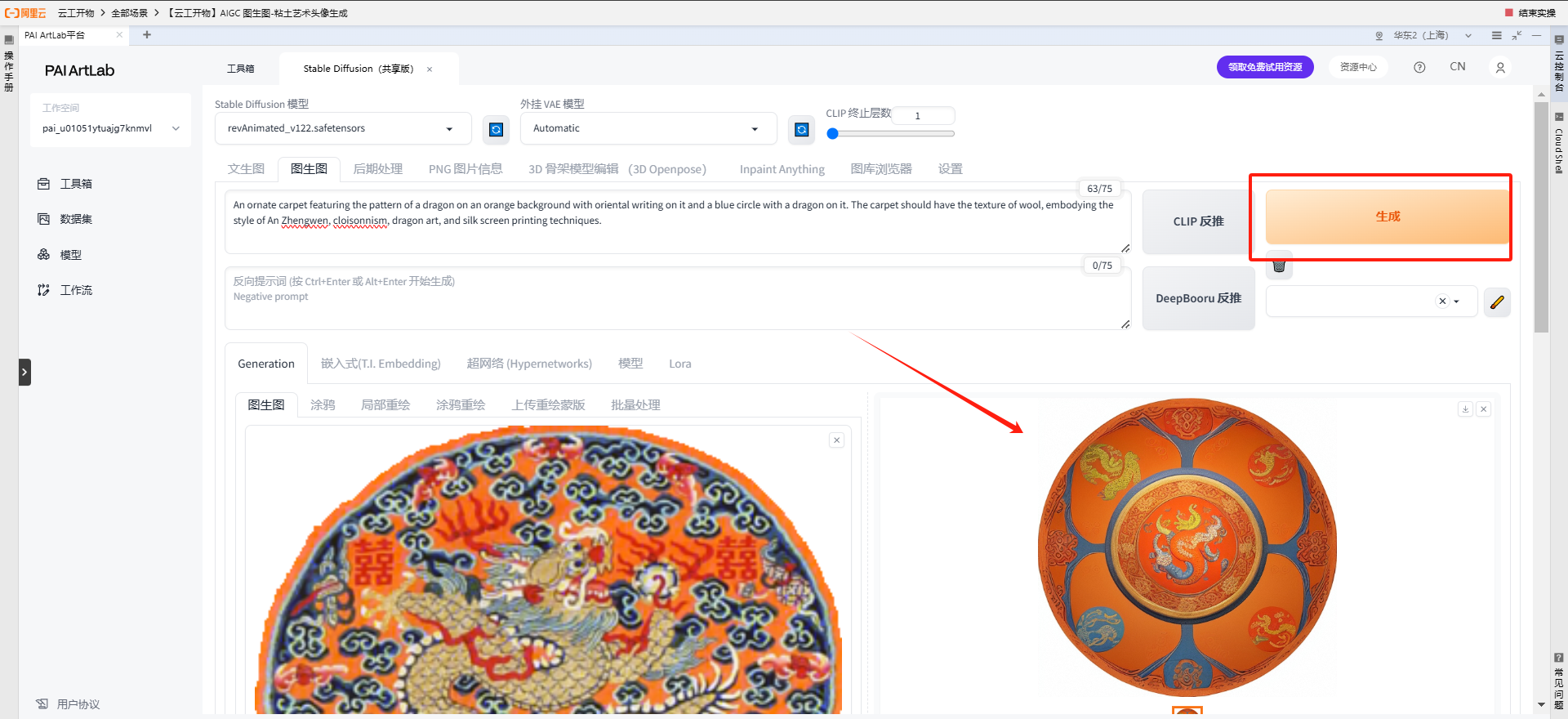Open the 图库浏览器 tab
1568x719 pixels.
tap(880, 169)
